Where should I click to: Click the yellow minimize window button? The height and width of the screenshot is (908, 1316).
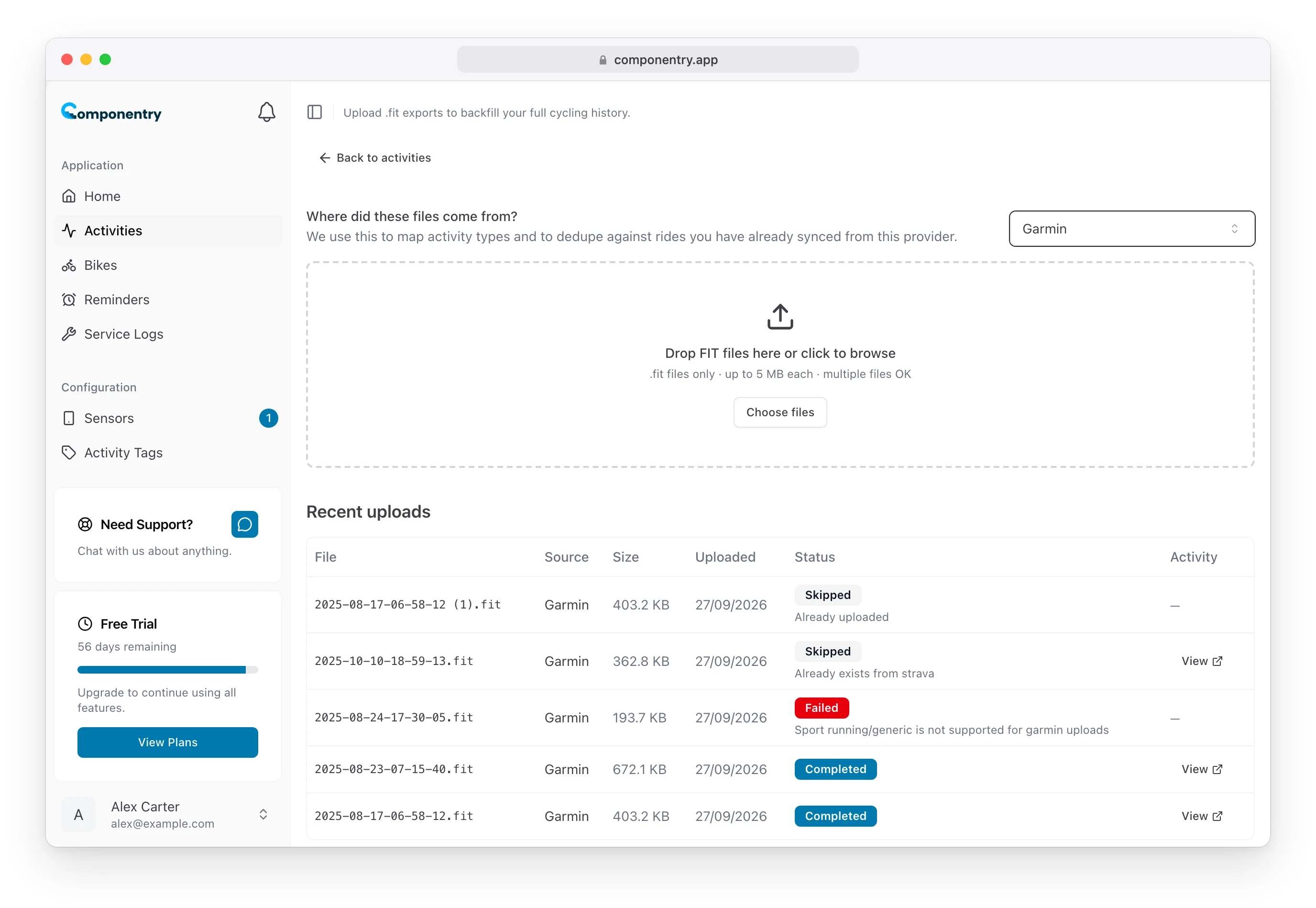click(86, 59)
